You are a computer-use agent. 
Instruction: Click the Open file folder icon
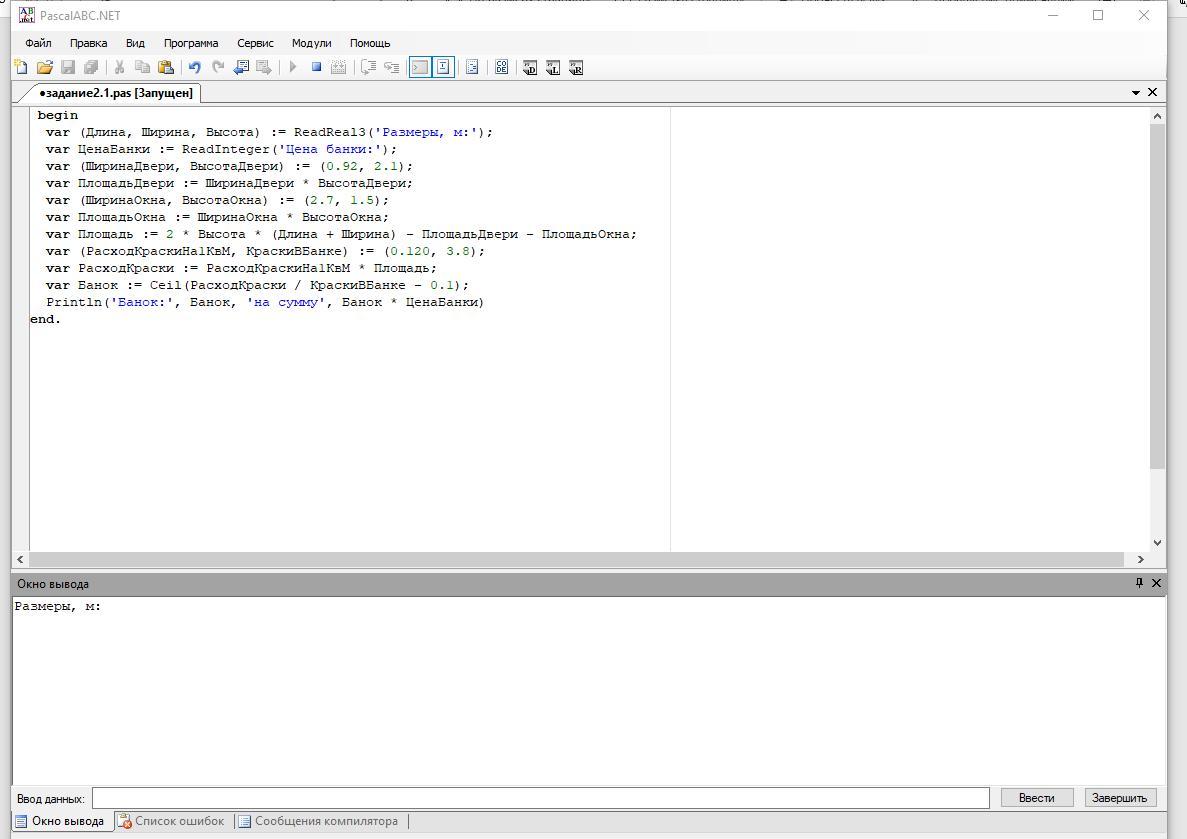pyautogui.click(x=44, y=67)
